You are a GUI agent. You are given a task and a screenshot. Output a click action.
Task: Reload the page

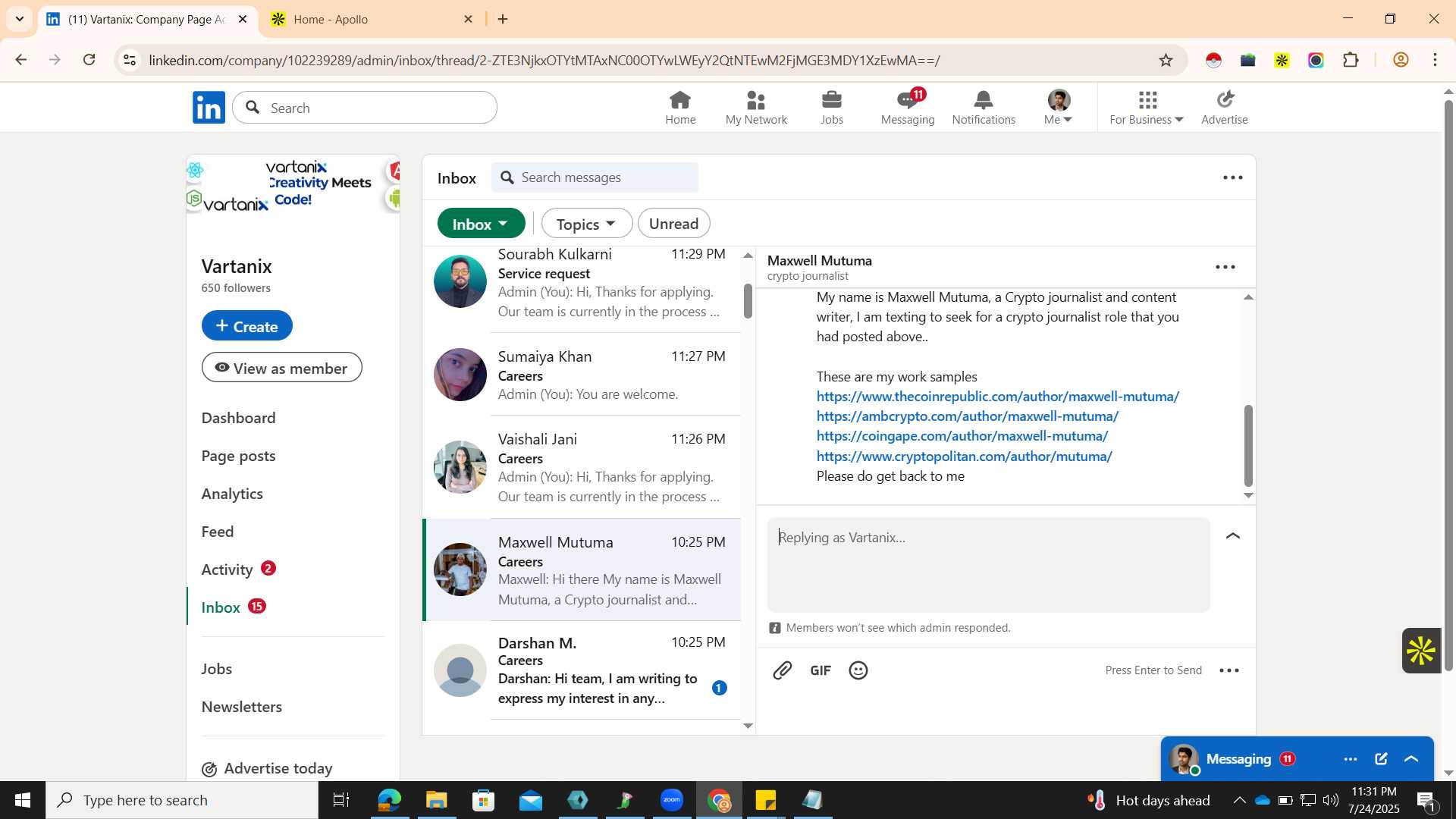89,60
